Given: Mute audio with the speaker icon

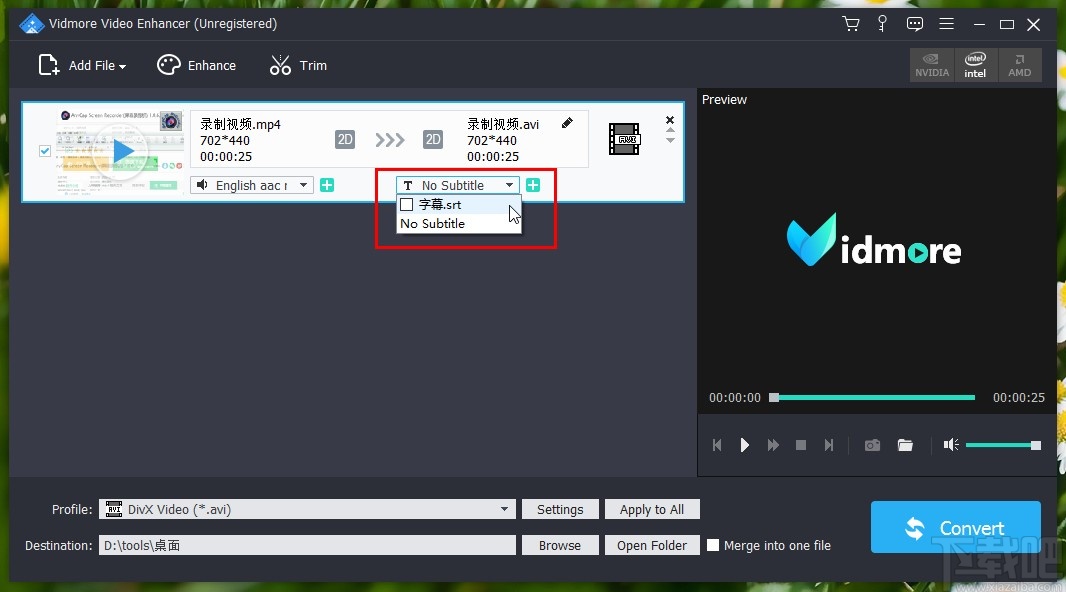Looking at the screenshot, I should (950, 445).
